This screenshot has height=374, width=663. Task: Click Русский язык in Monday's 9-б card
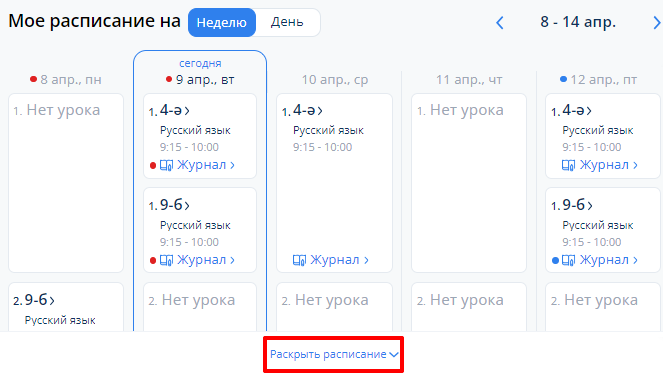click(60, 320)
